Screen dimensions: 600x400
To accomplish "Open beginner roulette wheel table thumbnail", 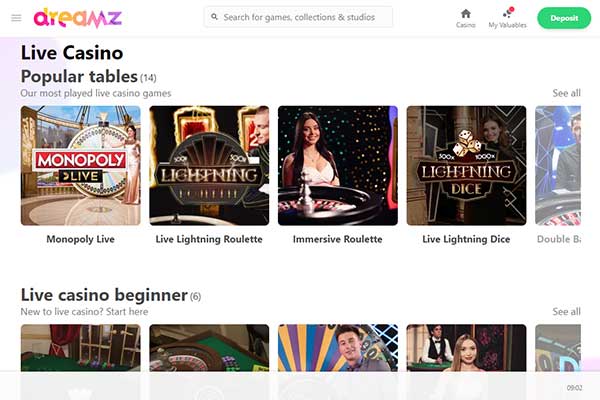I will [x=209, y=348].
